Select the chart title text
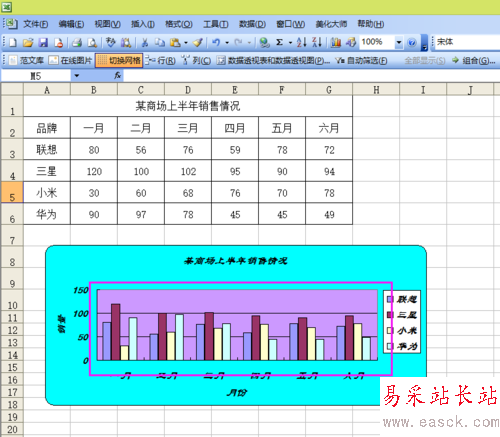Screen dimensions: 500x437 pyautogui.click(x=235, y=261)
